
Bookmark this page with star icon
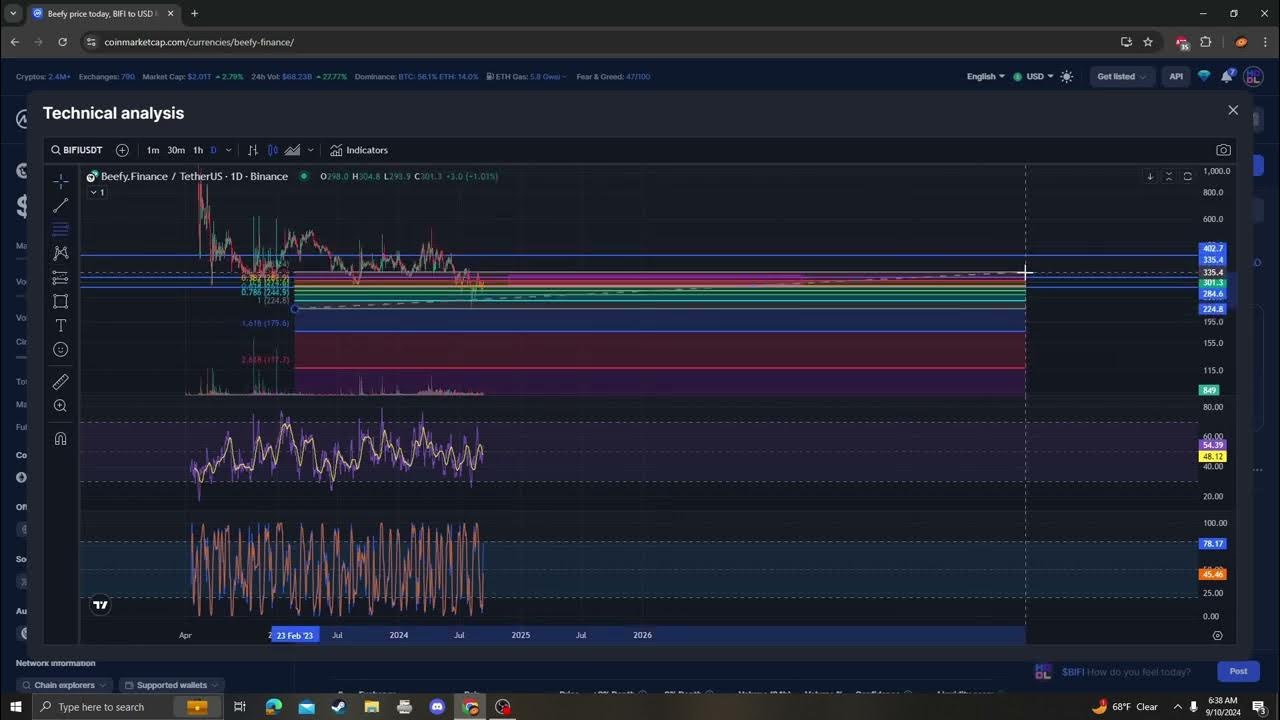click(x=1148, y=42)
